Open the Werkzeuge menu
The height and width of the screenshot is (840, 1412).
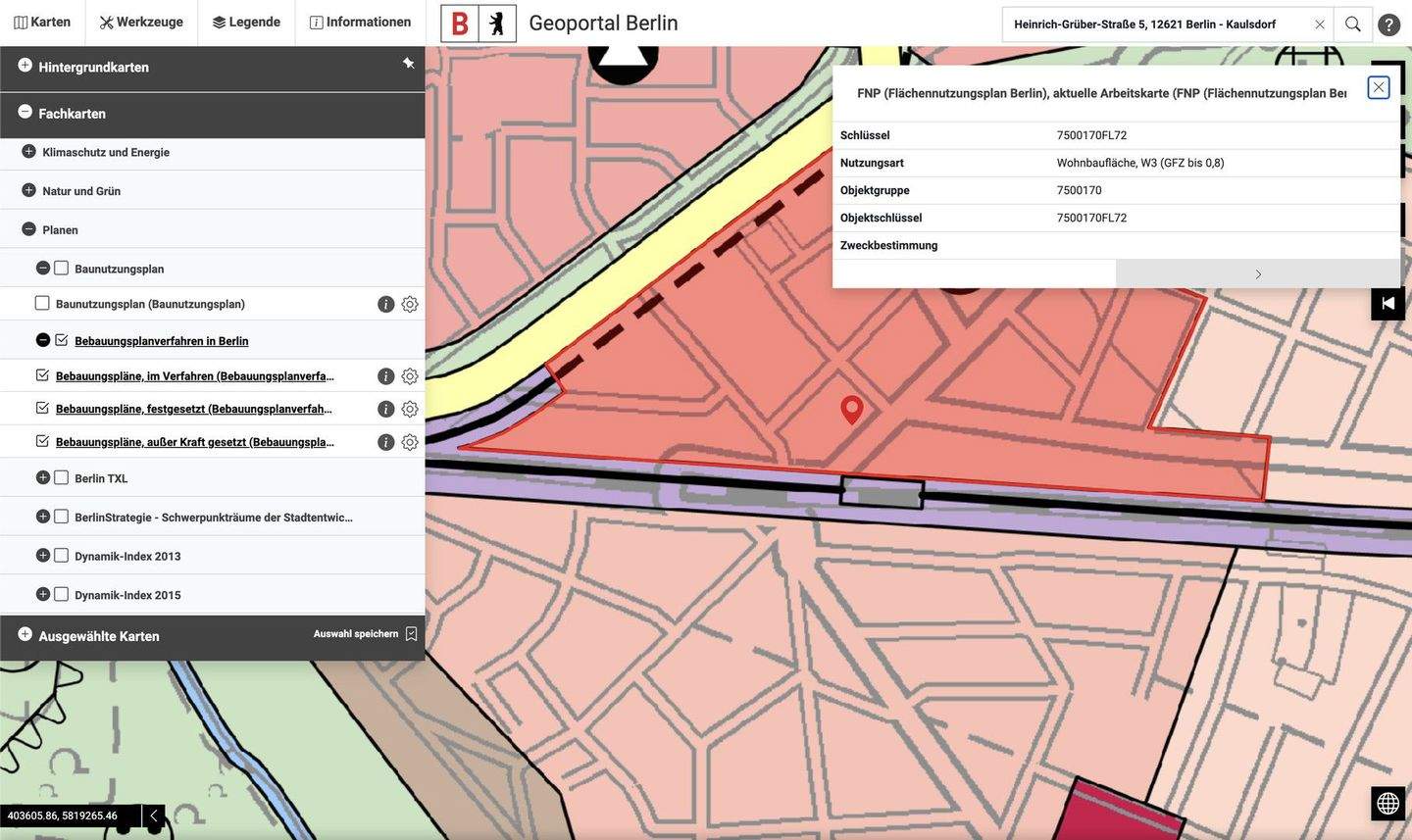141,22
